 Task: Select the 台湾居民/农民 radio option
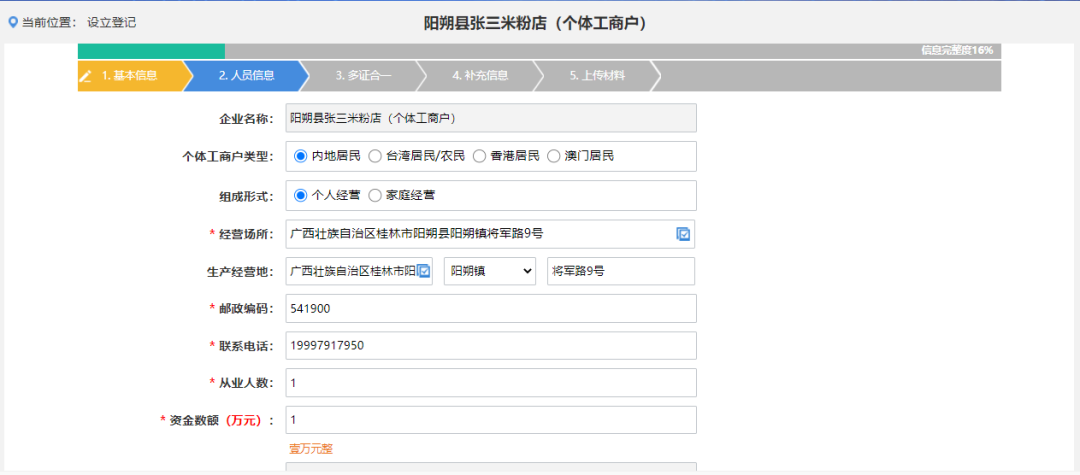(375, 156)
